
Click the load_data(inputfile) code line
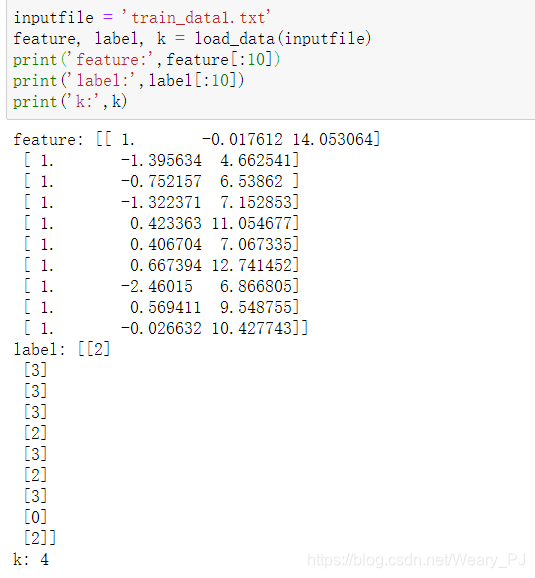point(192,39)
